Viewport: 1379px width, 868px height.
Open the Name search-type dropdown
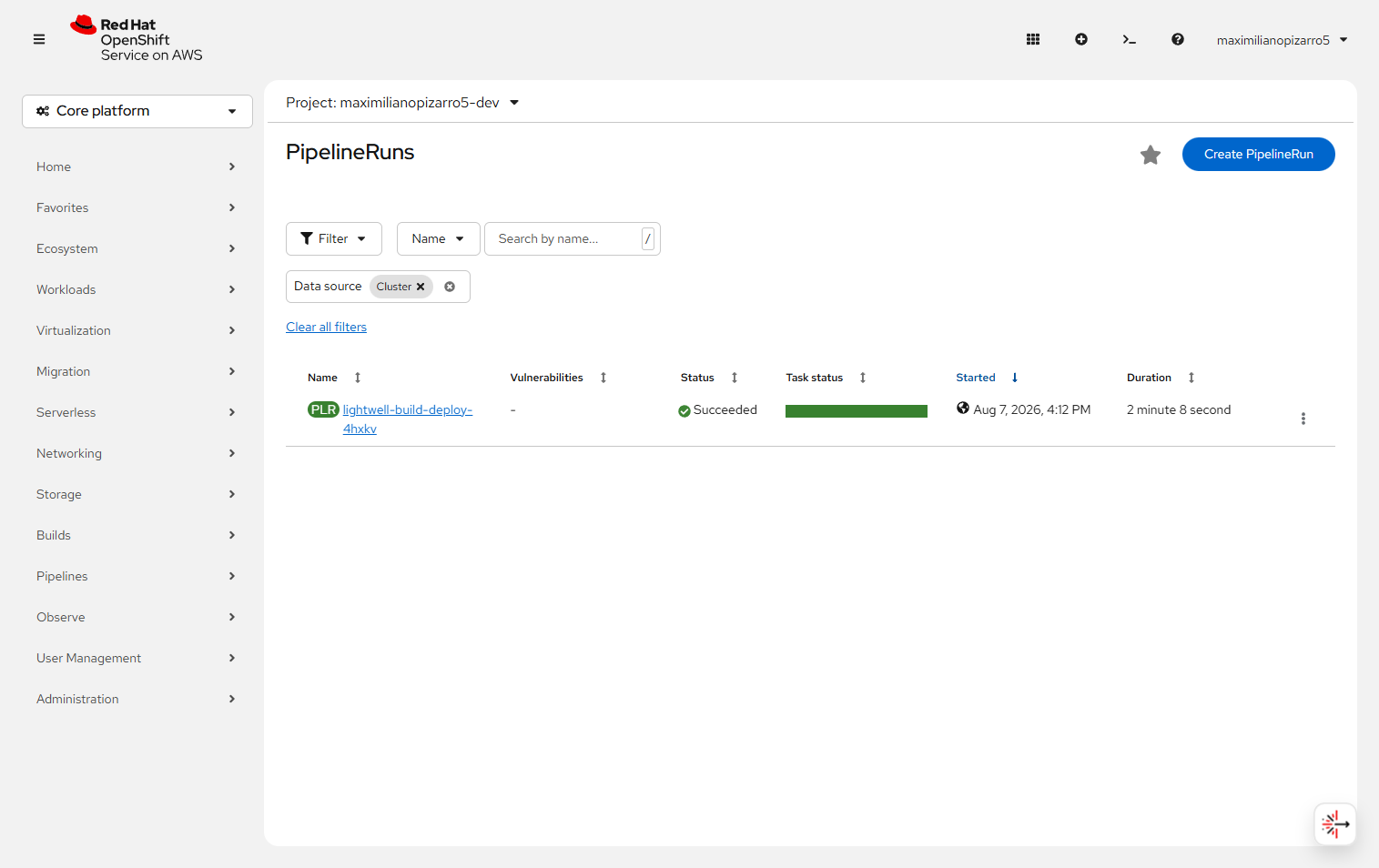click(x=438, y=238)
